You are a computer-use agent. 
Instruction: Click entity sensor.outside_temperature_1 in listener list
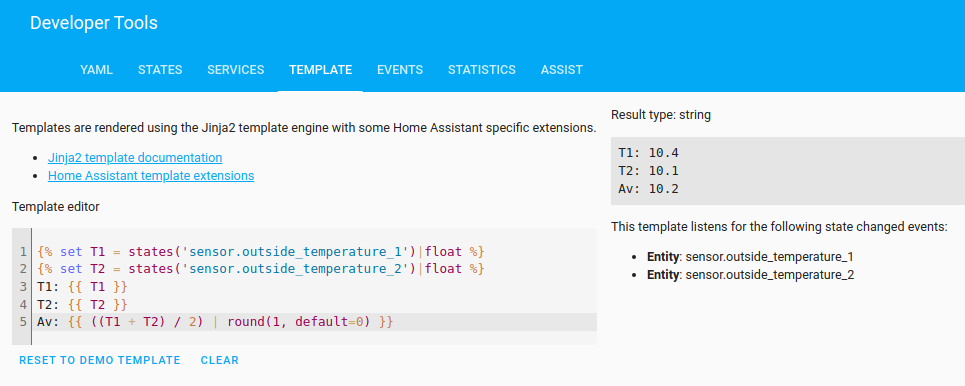tap(750, 257)
